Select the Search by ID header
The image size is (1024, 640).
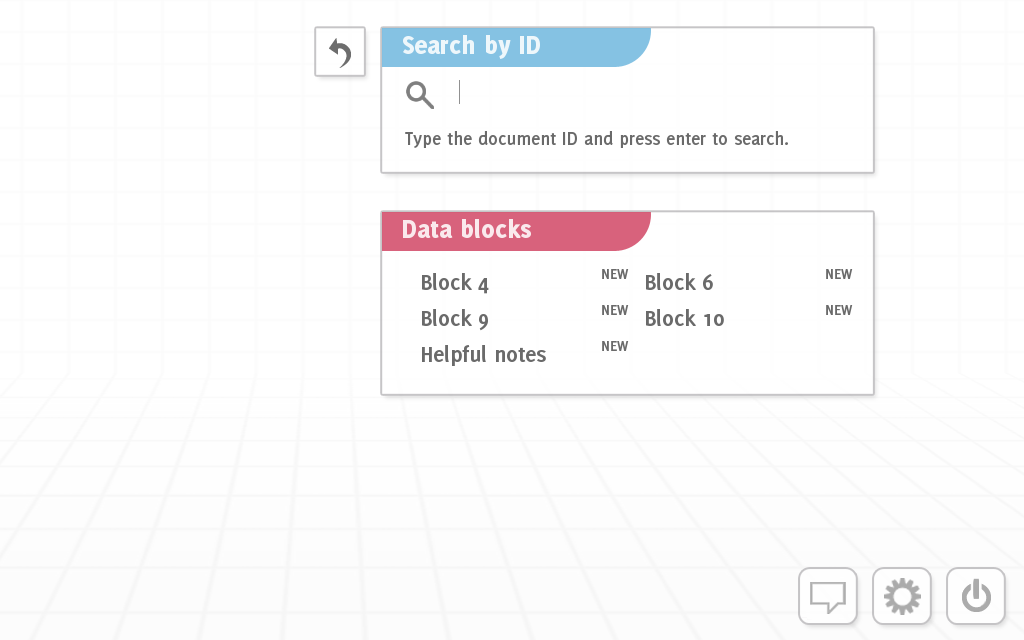pyautogui.click(x=471, y=46)
